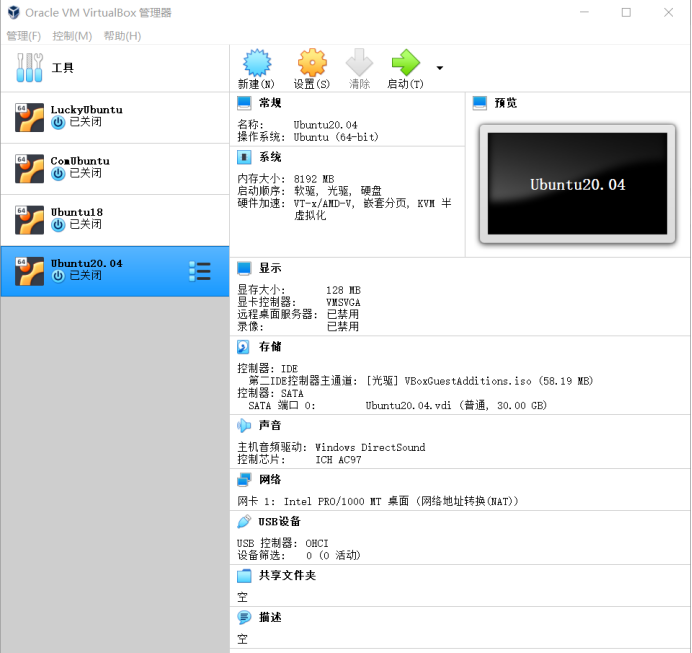Open the 系统 section heading link
This screenshot has width=692, height=653.
[x=270, y=157]
